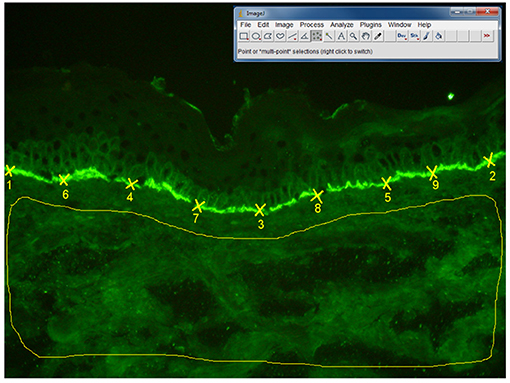Screen dimensions: 510x383
Task: Choose the Polygon selection tool
Action: click(268, 36)
